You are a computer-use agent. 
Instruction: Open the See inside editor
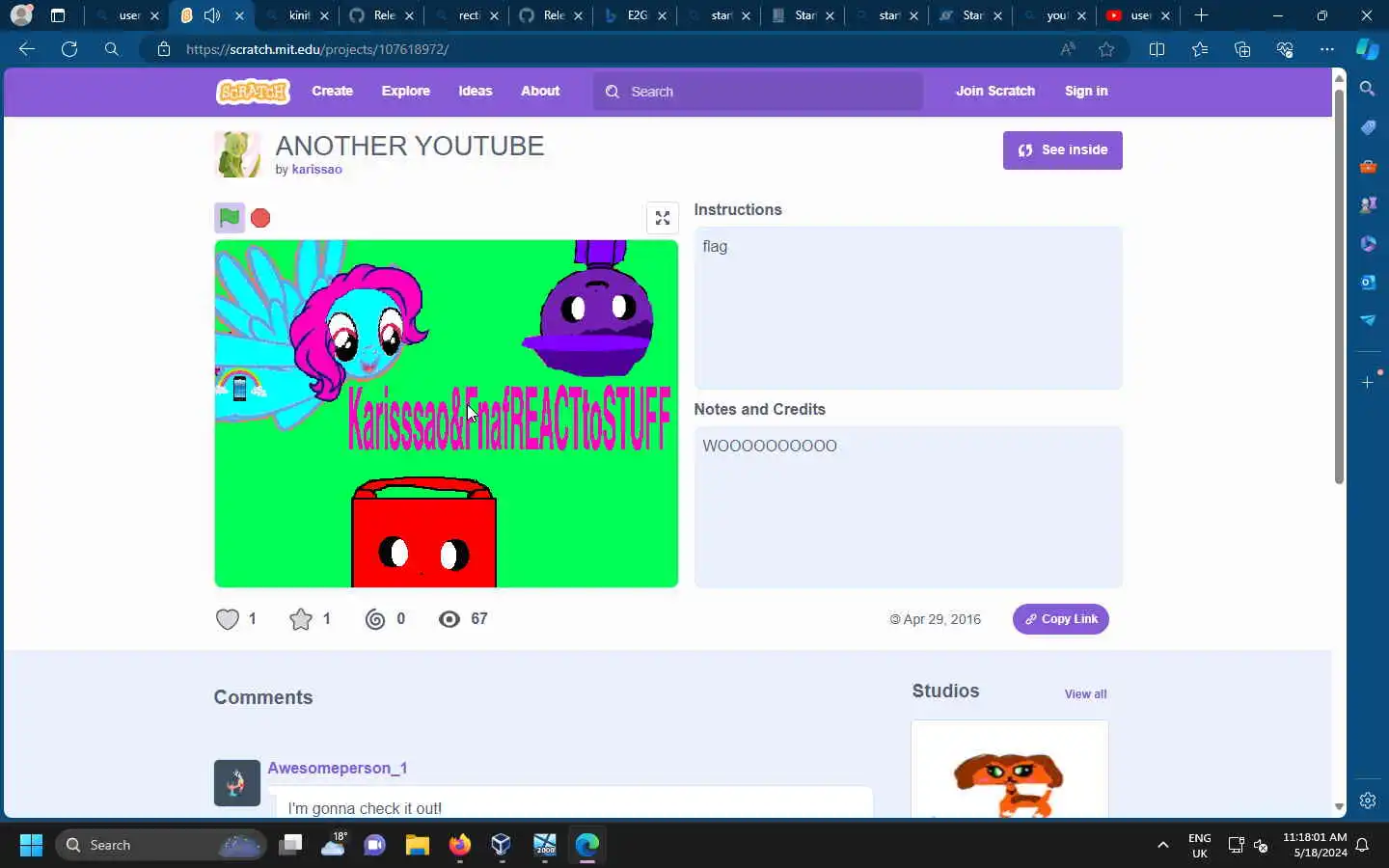click(x=1062, y=150)
